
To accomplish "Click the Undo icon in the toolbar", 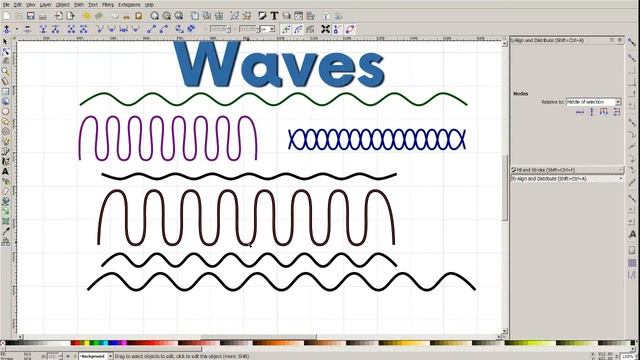I will coord(87,16).
